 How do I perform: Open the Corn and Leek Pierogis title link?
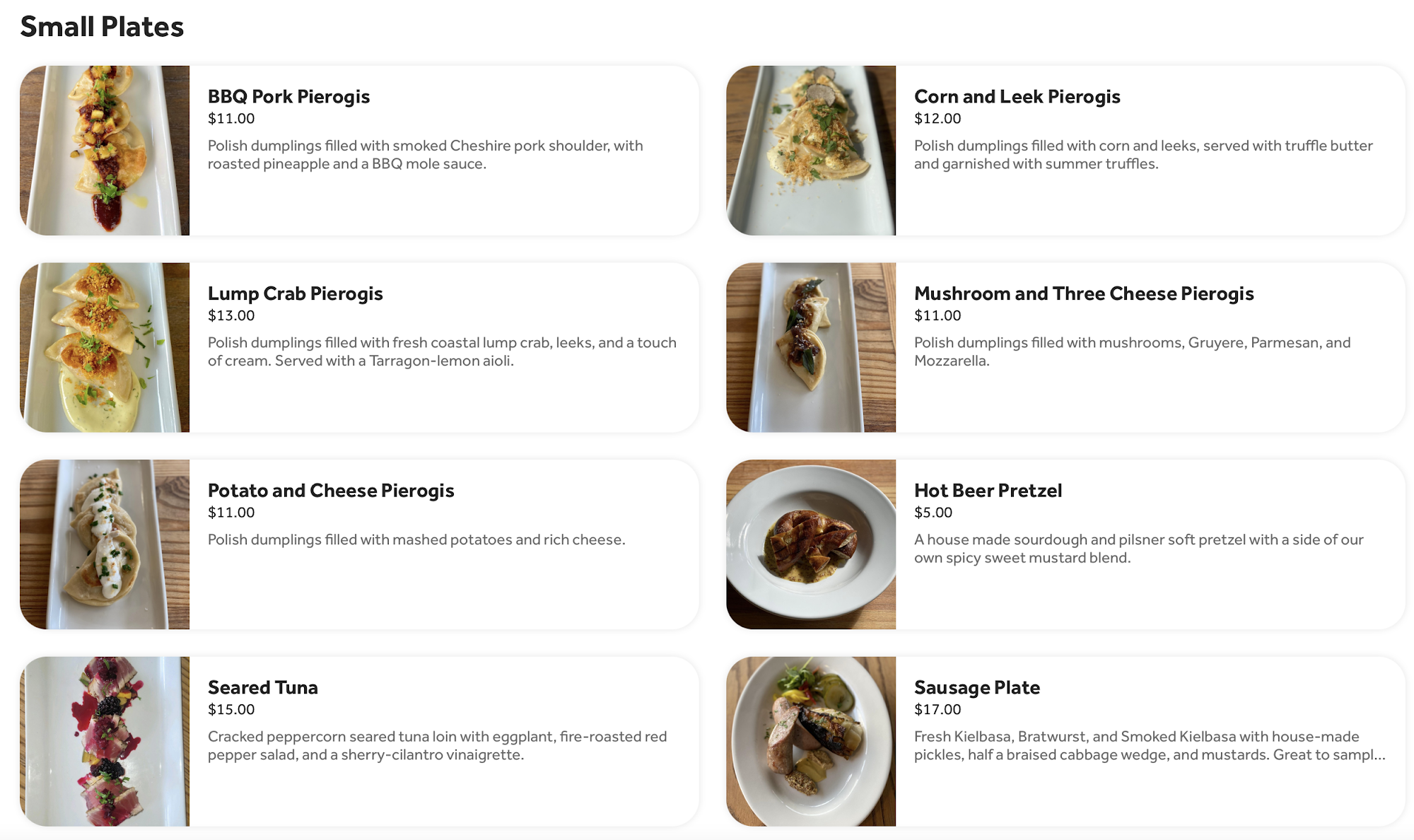(1017, 96)
